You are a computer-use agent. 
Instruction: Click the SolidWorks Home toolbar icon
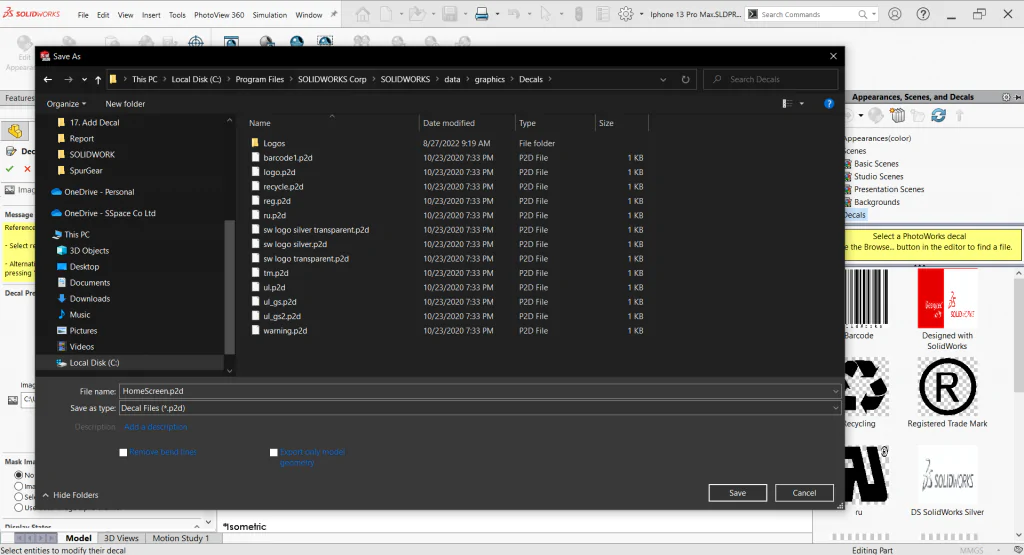click(362, 14)
